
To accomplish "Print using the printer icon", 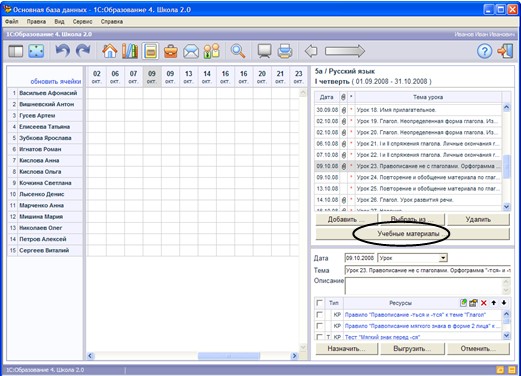I will 285,51.
